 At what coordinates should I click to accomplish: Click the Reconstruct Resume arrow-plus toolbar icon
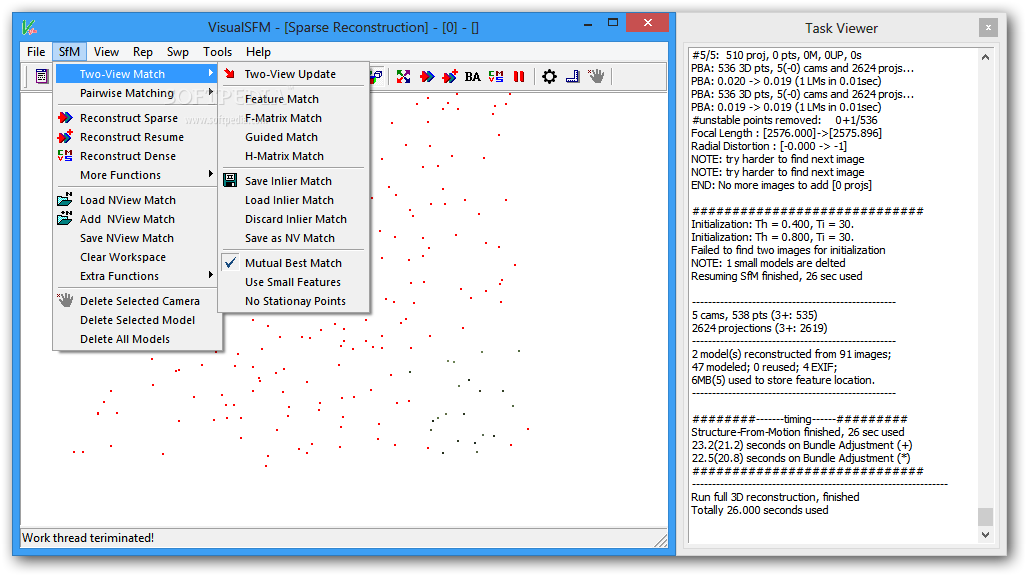(449, 77)
